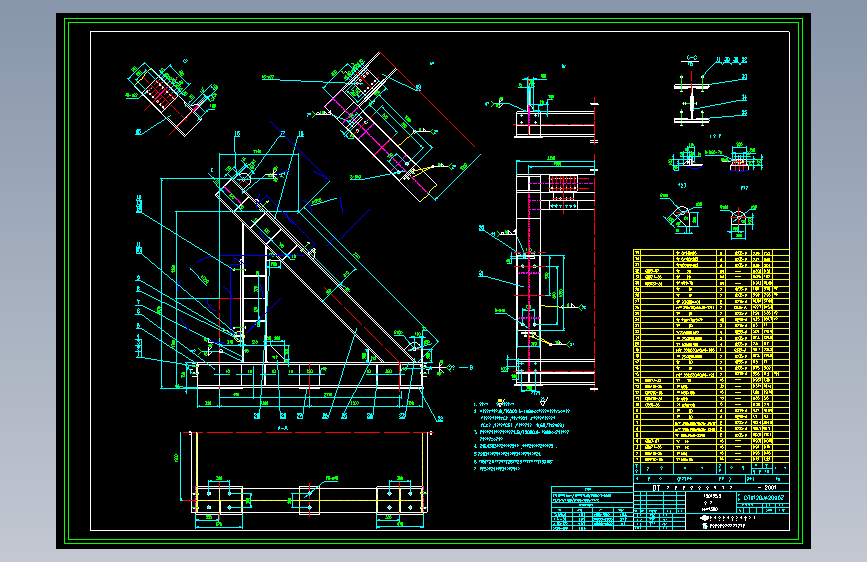Select the top-left rotated bolted plate detail view
The height and width of the screenshot is (562, 867).
[171, 98]
